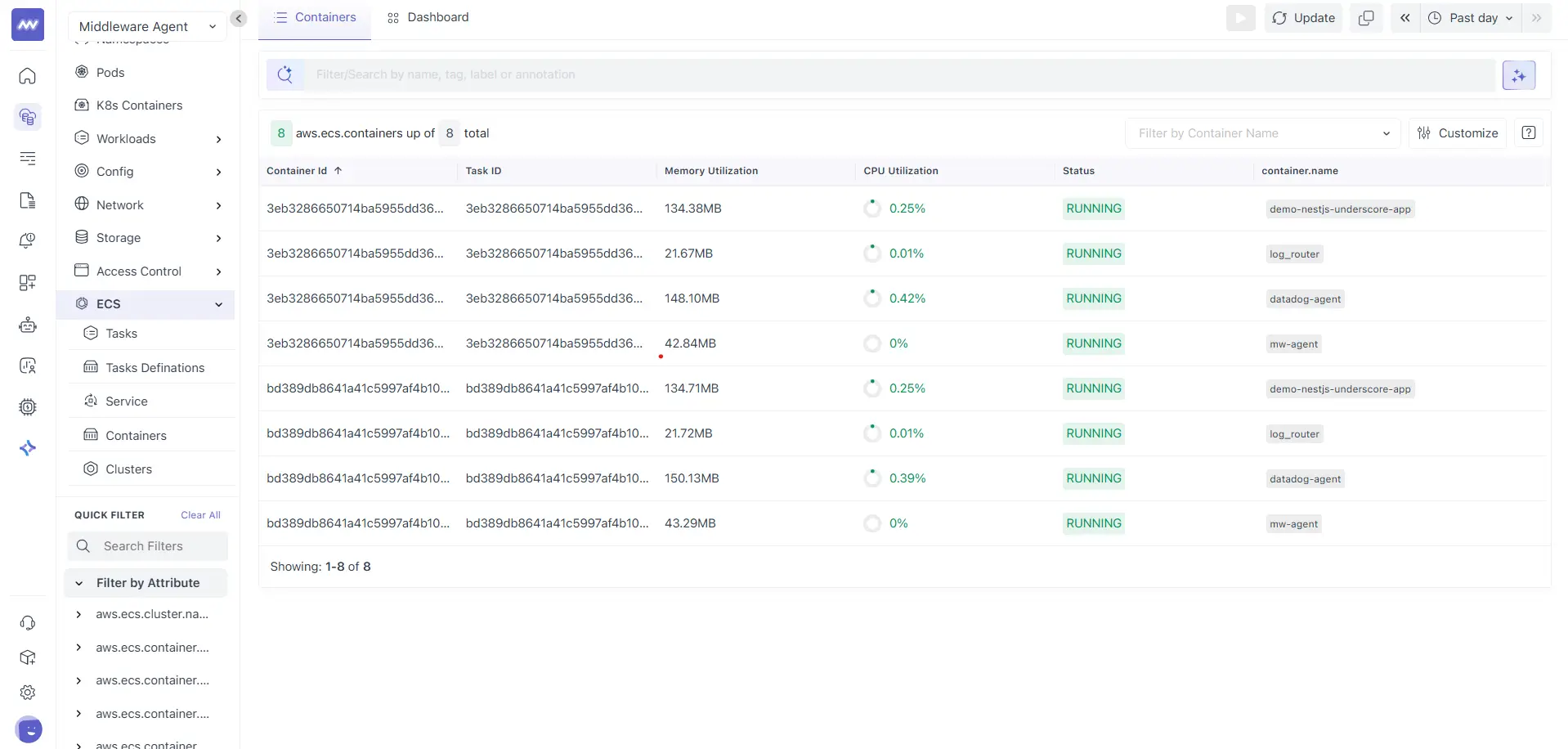
Task: Open the home icon in sidebar
Action: point(28,76)
